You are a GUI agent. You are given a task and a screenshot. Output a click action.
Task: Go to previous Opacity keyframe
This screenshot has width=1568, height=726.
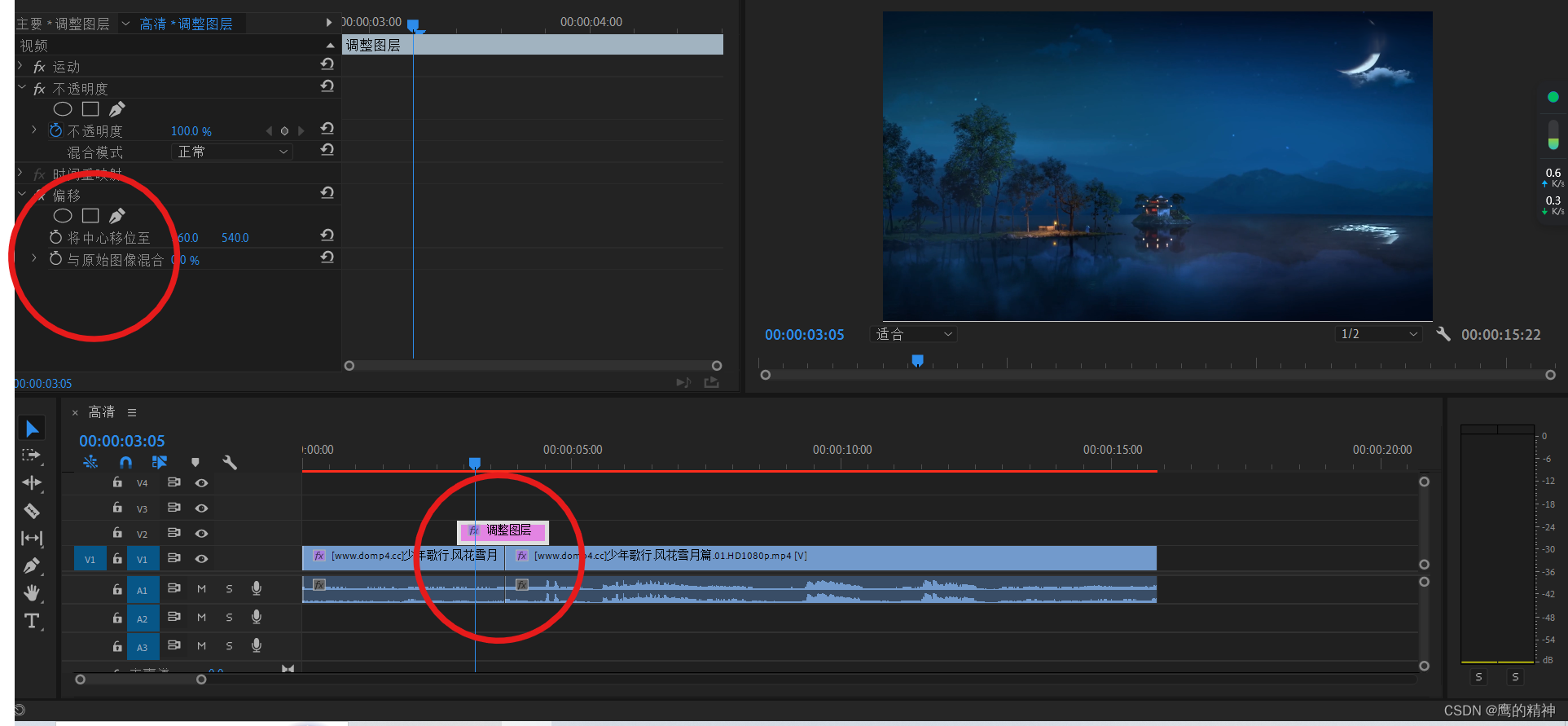[x=269, y=131]
